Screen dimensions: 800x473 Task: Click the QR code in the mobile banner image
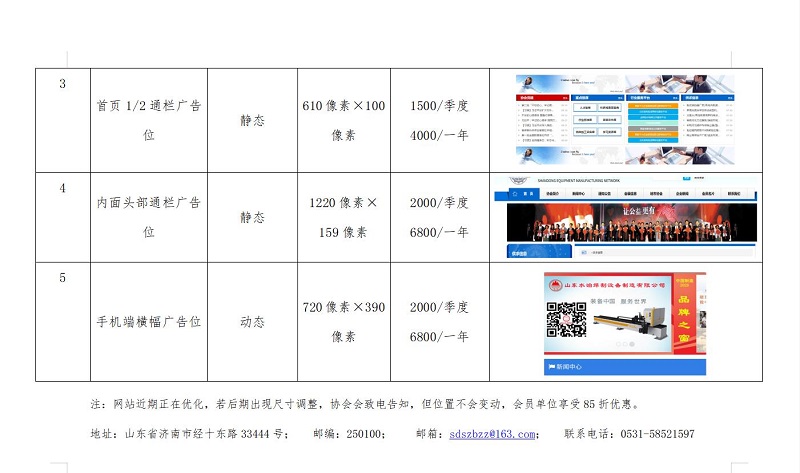pyautogui.click(x=565, y=320)
